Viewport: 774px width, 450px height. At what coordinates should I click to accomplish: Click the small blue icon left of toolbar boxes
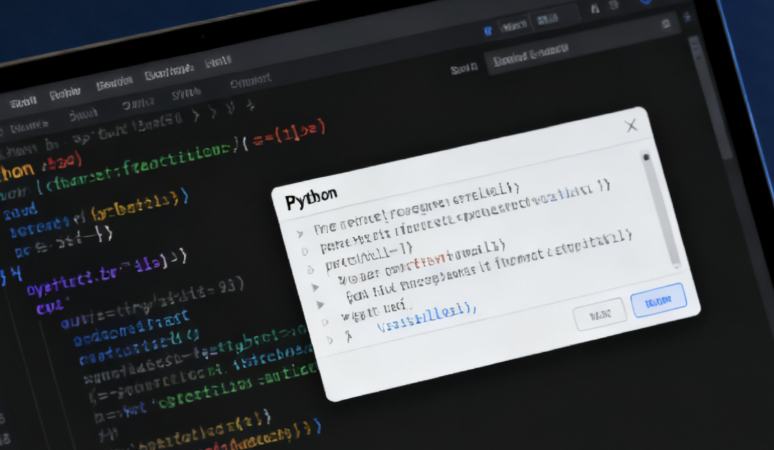[x=488, y=31]
